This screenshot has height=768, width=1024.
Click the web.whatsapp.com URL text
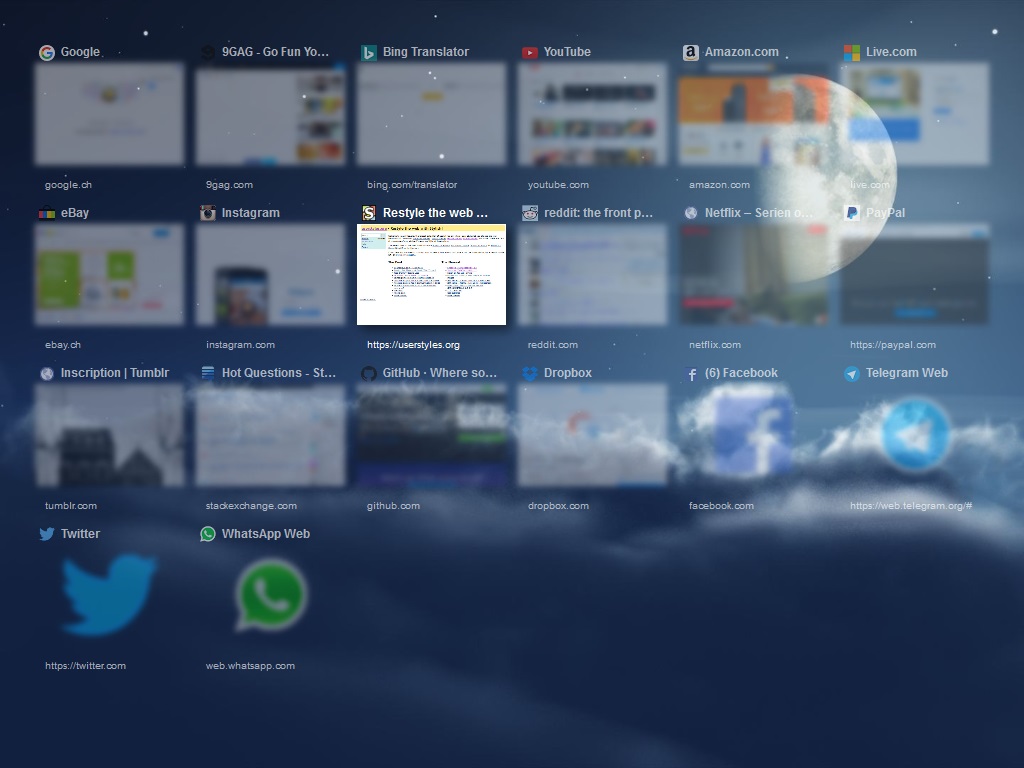[250, 666]
